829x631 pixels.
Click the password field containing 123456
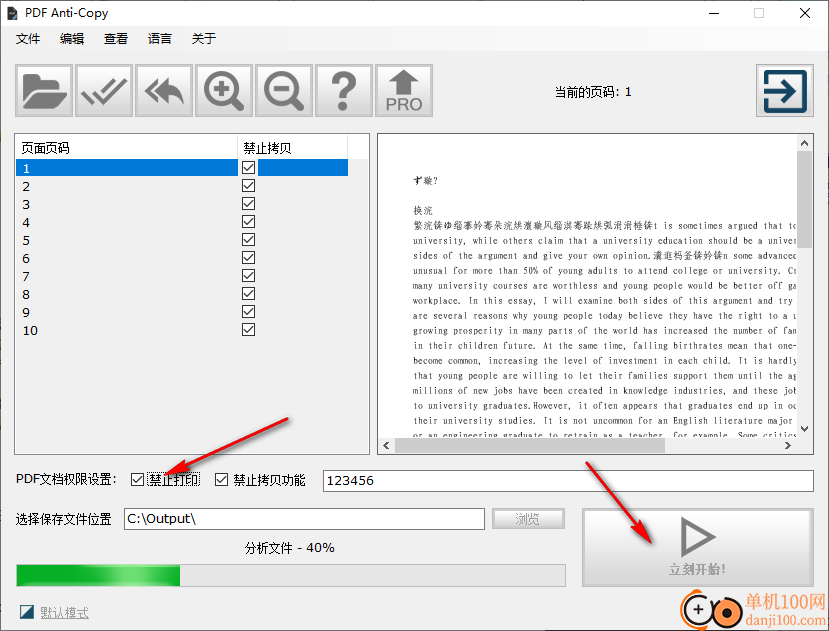(x=568, y=481)
